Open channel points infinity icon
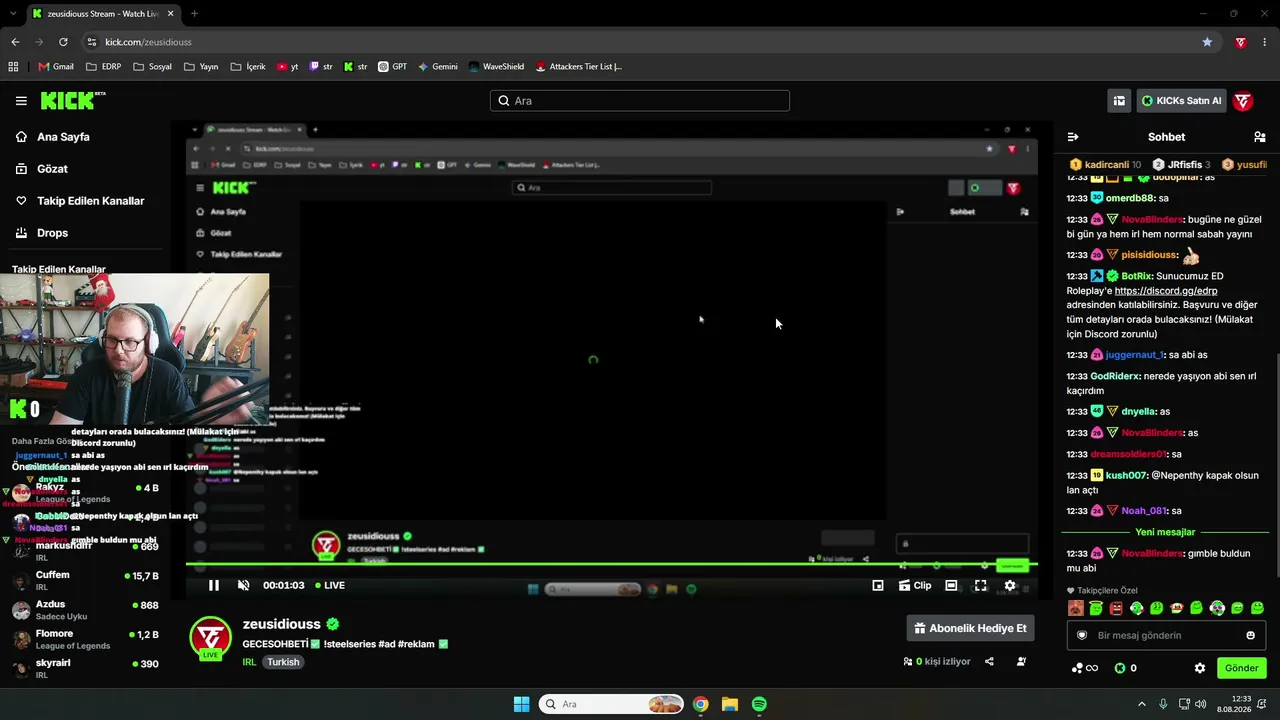This screenshot has width=1280, height=720. point(1085,668)
